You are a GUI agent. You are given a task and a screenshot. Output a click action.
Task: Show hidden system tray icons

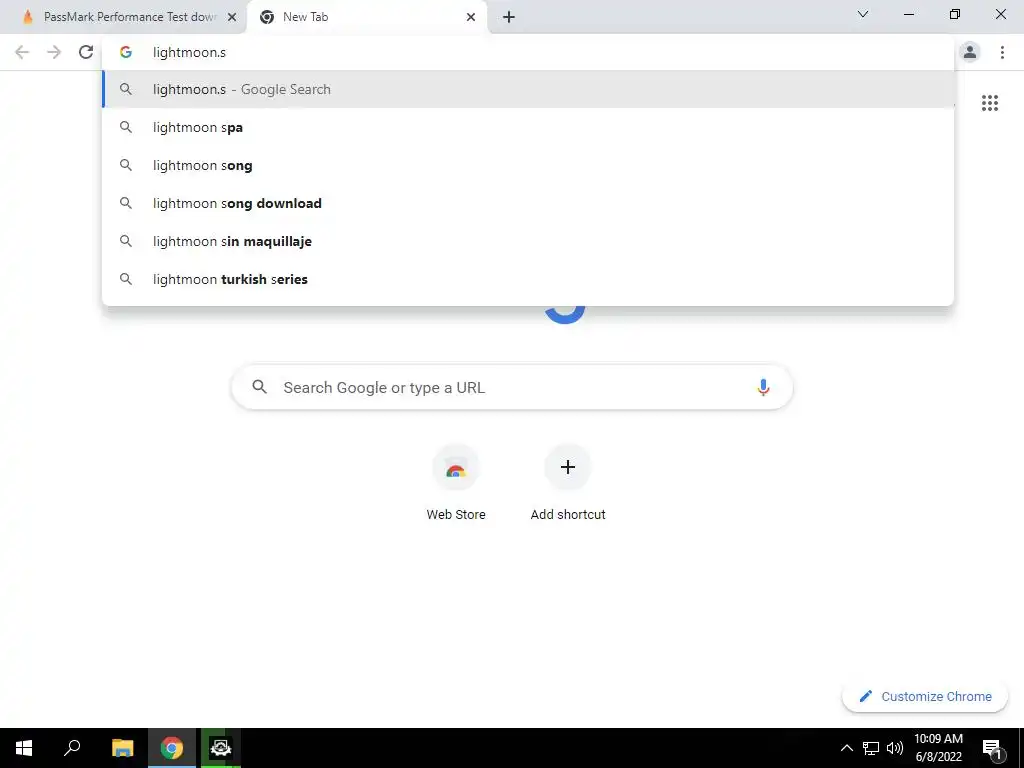click(x=846, y=748)
